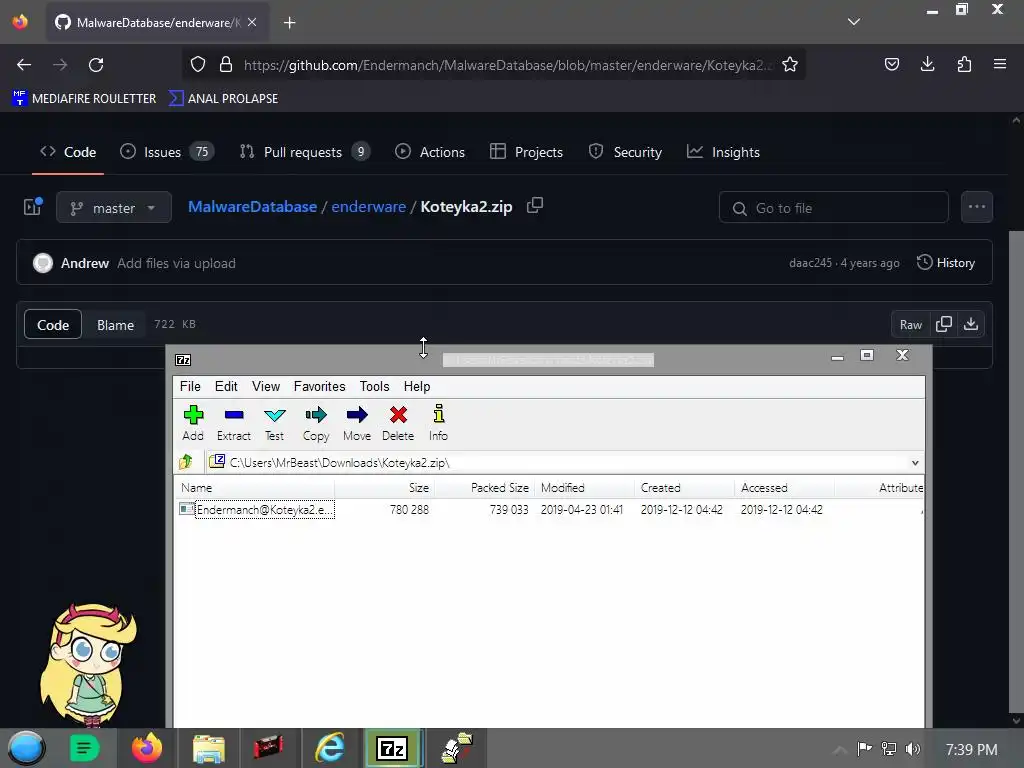The image size is (1024, 768).
Task: Click the Raw button
Action: [x=910, y=325]
